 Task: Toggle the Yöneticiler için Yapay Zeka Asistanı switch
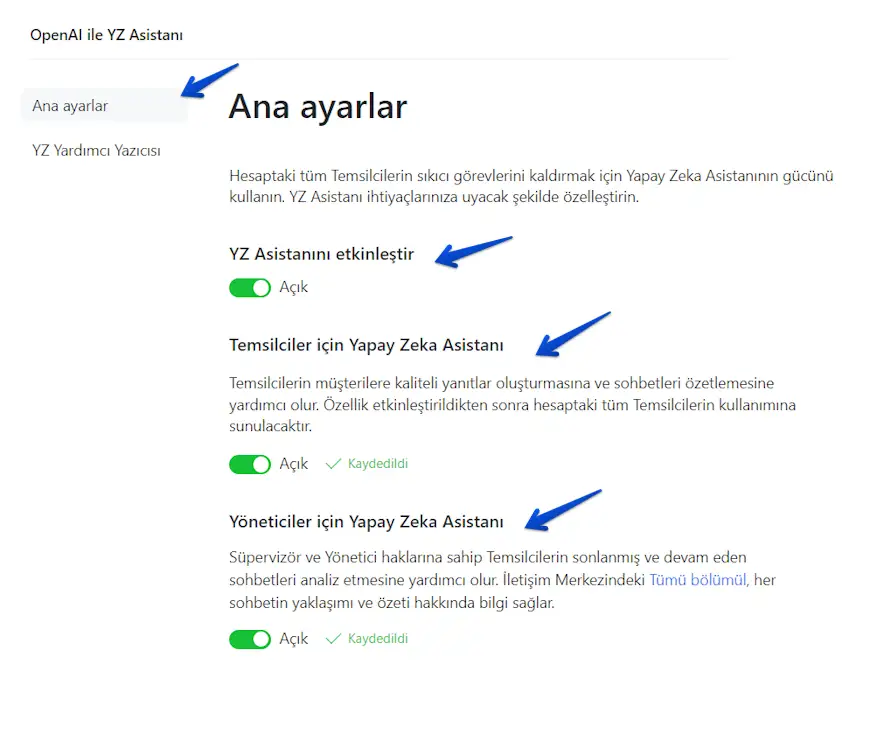250,639
